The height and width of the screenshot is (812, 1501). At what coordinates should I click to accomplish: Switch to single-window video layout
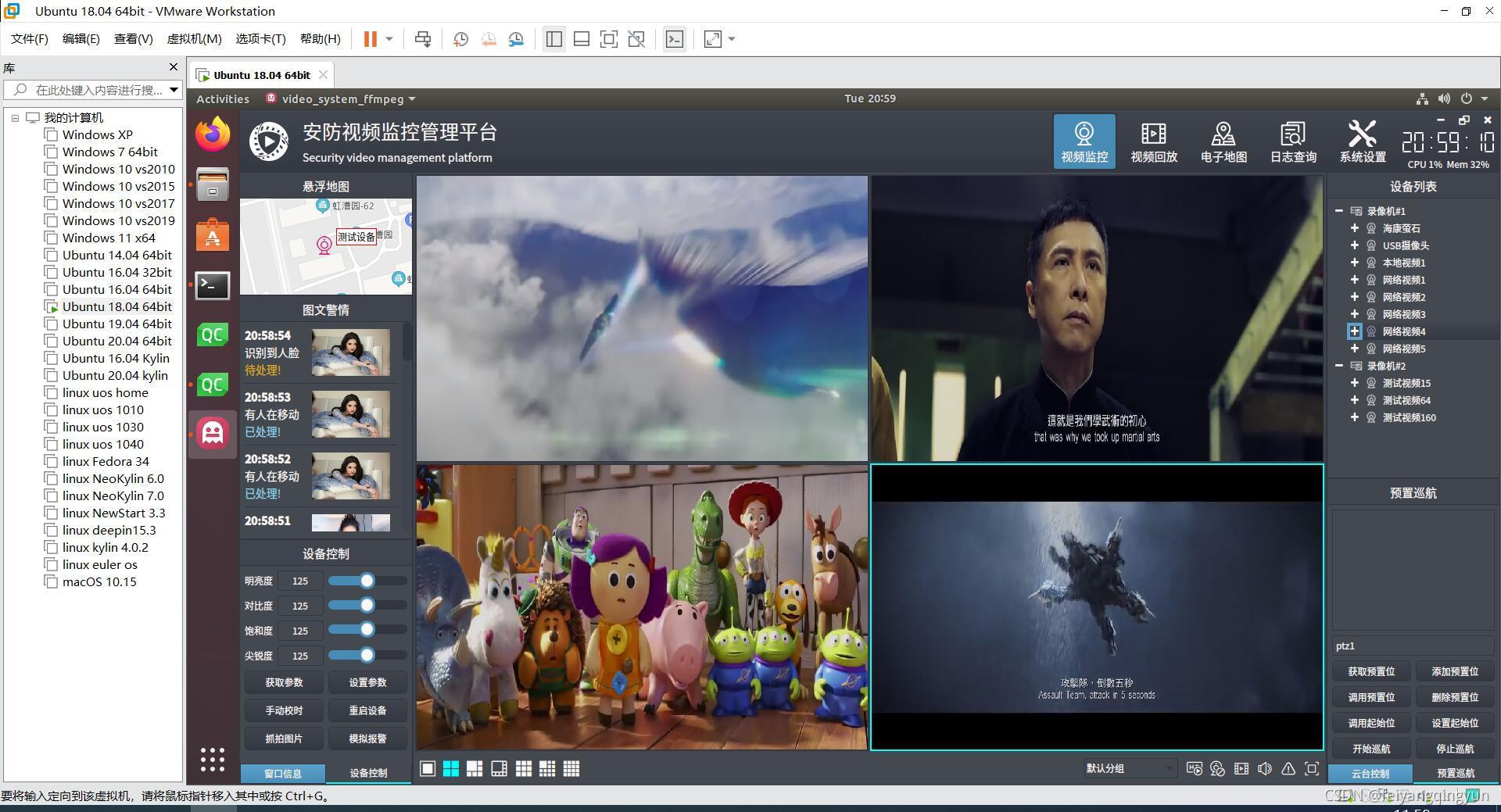(x=428, y=769)
